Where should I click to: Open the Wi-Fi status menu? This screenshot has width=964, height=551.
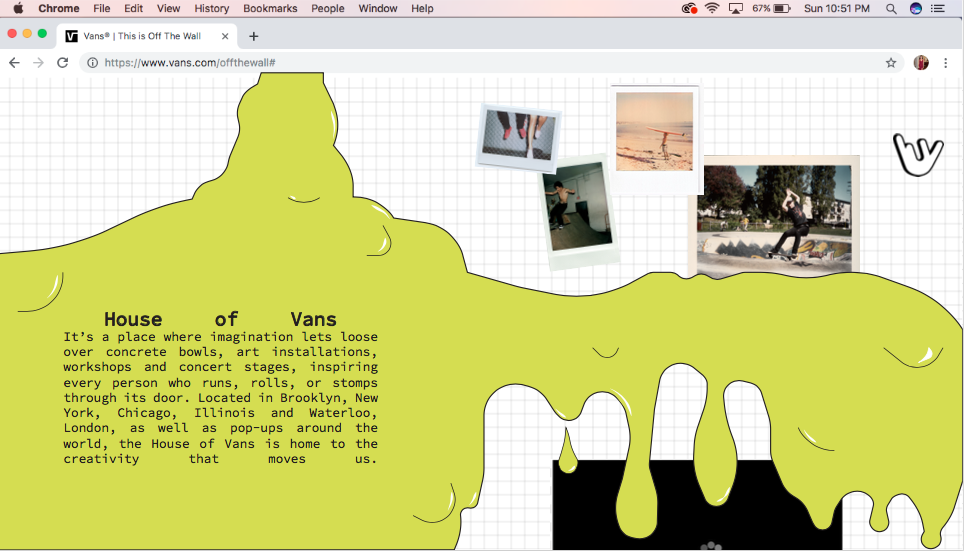(x=712, y=9)
